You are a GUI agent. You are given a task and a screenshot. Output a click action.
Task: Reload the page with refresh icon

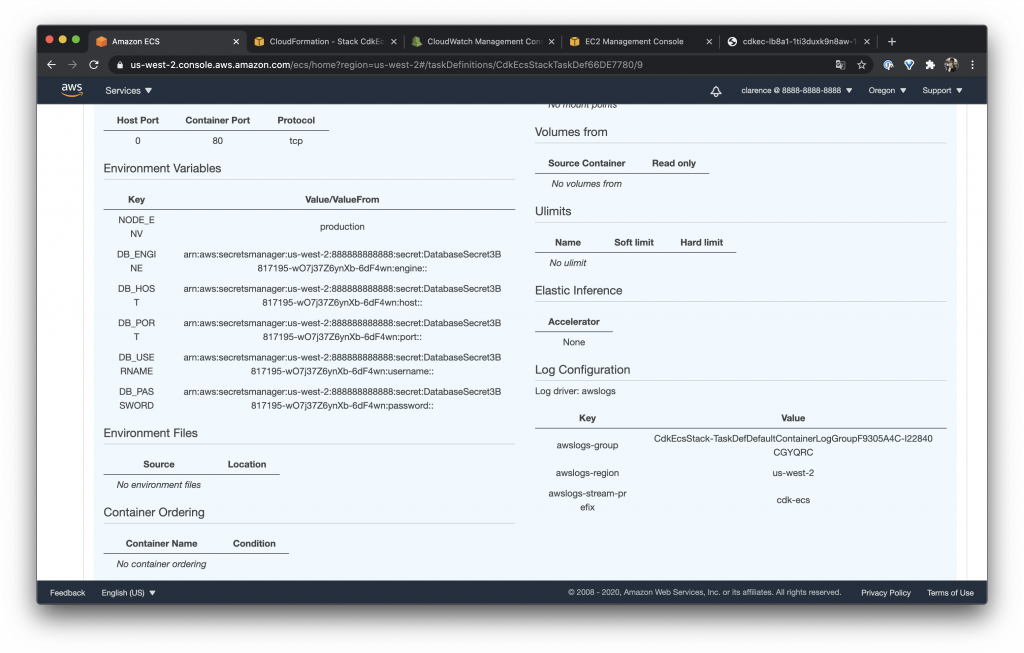click(93, 65)
